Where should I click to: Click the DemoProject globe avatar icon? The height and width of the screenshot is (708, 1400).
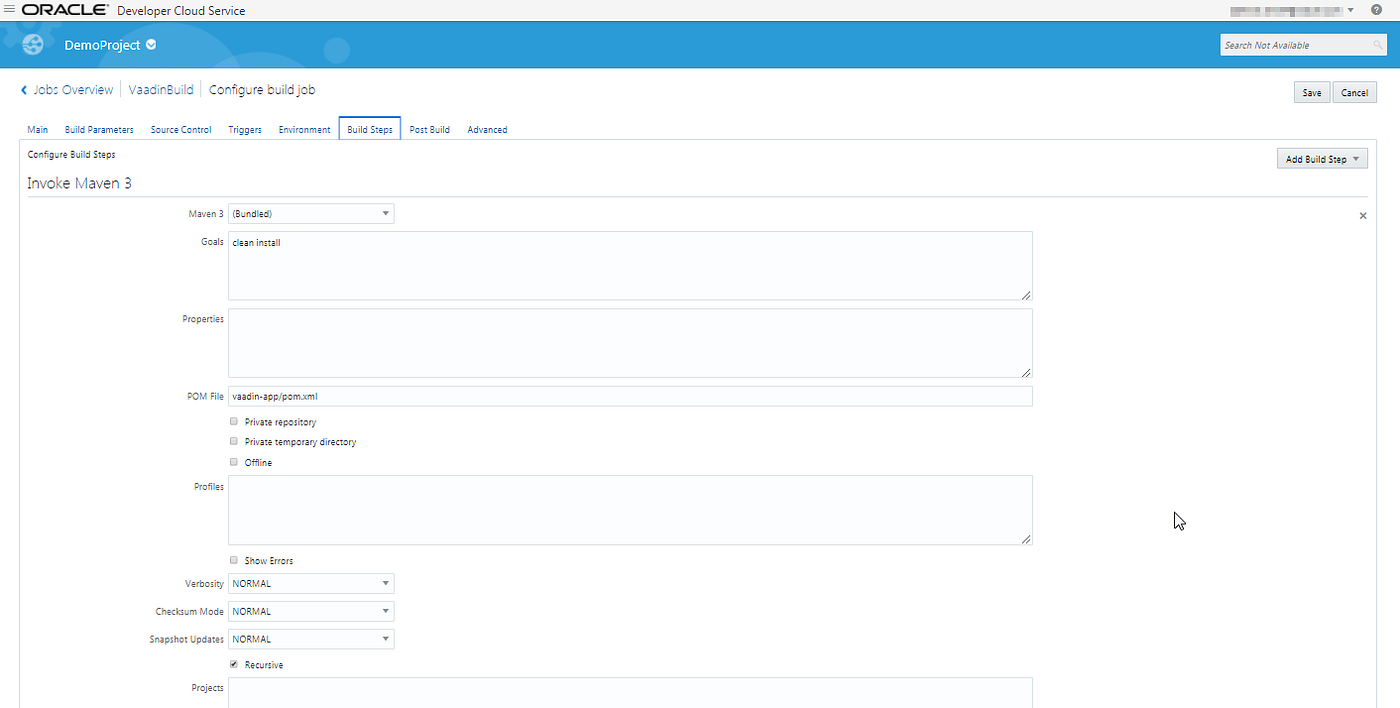32,44
